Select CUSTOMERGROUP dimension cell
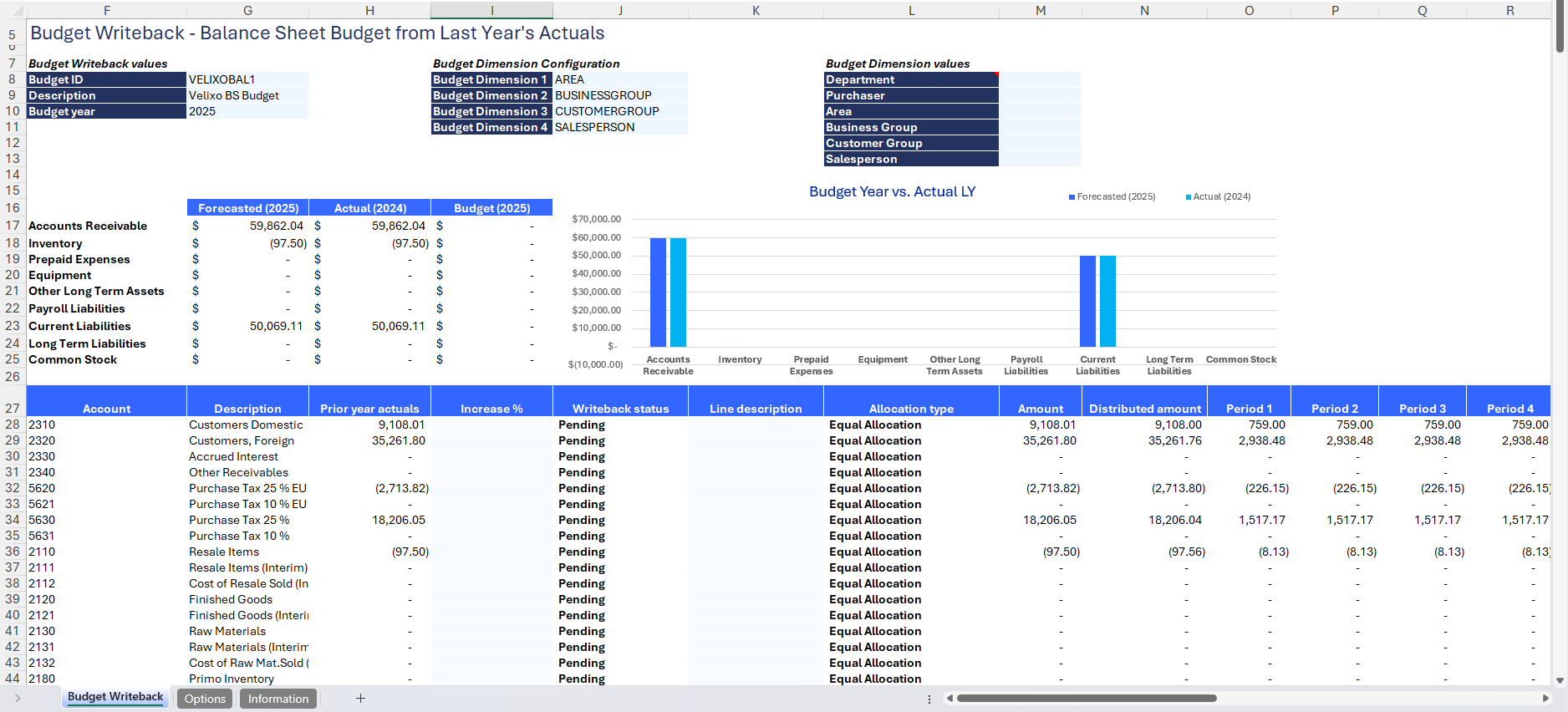 pyautogui.click(x=620, y=111)
